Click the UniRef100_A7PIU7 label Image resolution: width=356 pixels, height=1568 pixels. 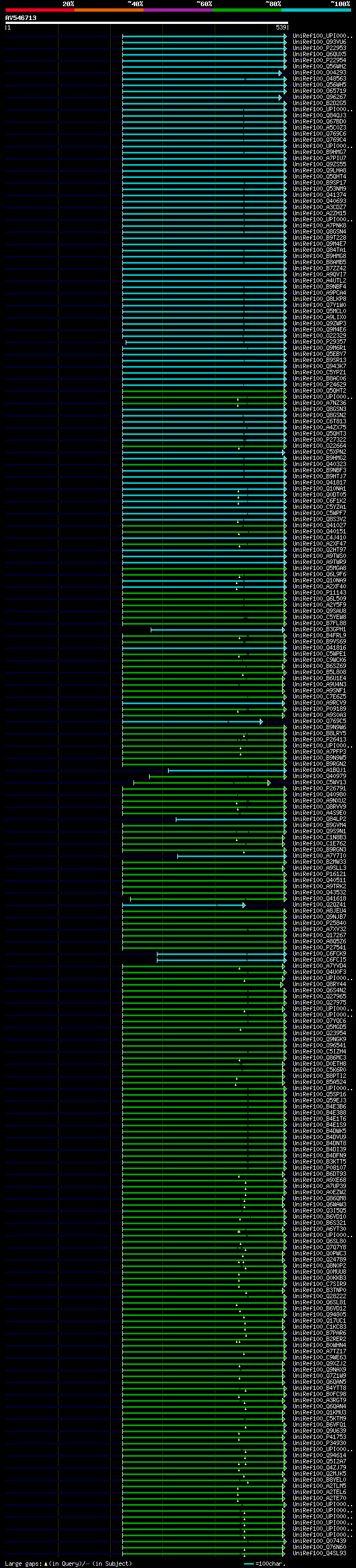(319, 159)
